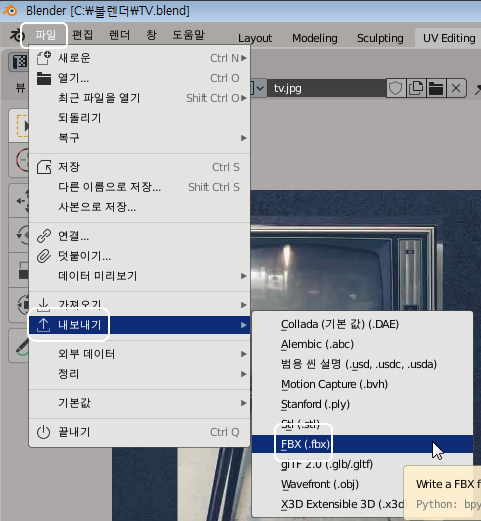Expand the 데이터 미리보기 submenu
This screenshot has width=481, height=521.
(x=140, y=276)
